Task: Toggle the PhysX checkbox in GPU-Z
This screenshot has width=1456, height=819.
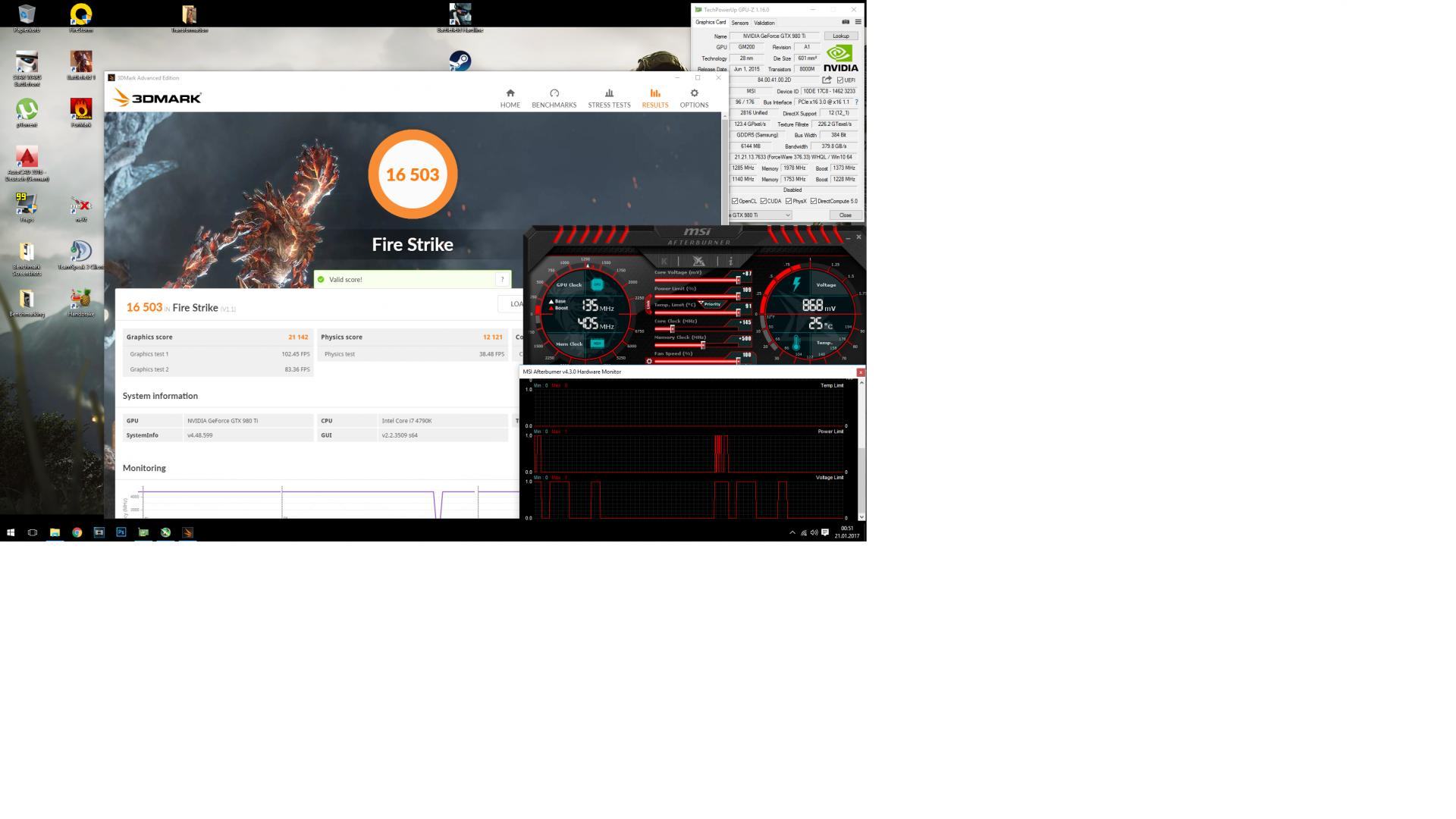Action: point(789,202)
